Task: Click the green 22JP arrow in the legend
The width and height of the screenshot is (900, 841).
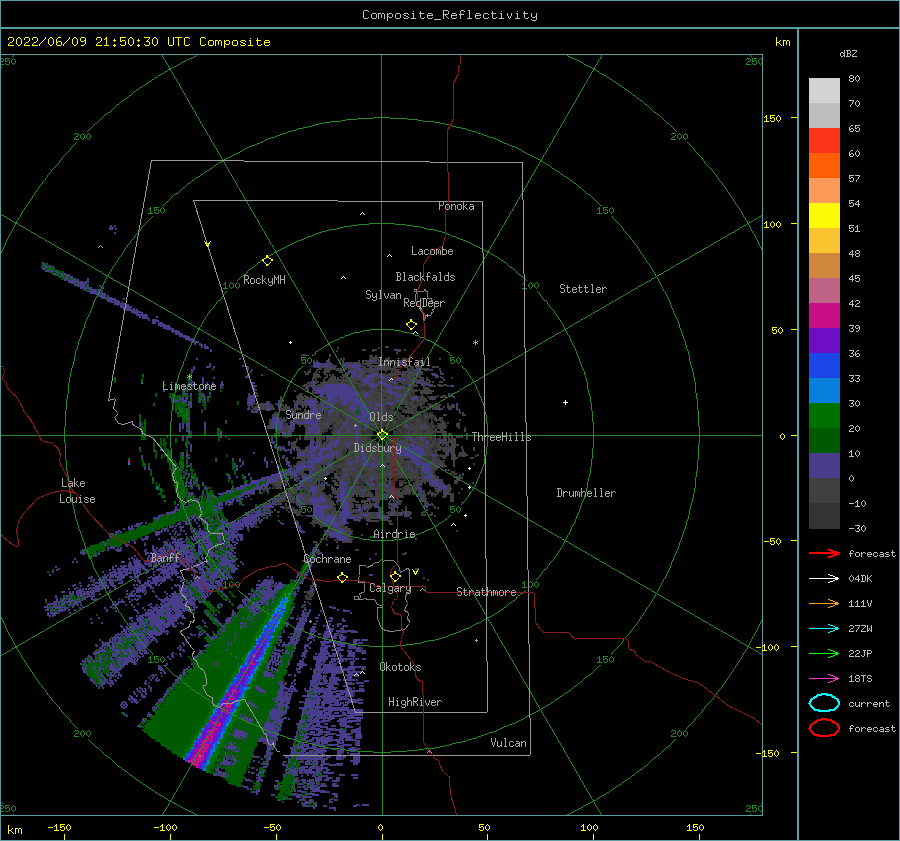Action: click(824, 653)
